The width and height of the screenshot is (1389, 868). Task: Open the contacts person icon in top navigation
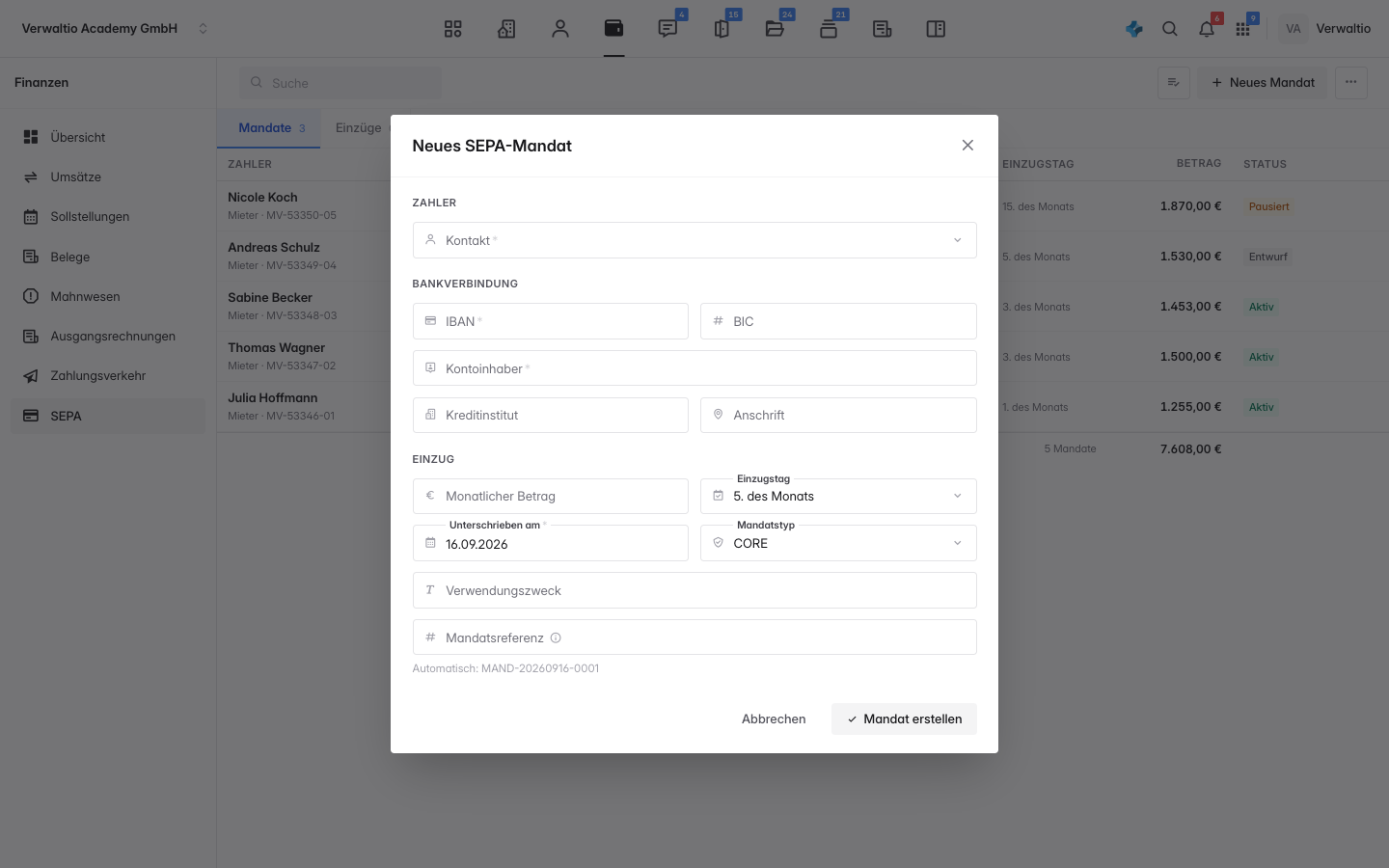pyautogui.click(x=560, y=29)
